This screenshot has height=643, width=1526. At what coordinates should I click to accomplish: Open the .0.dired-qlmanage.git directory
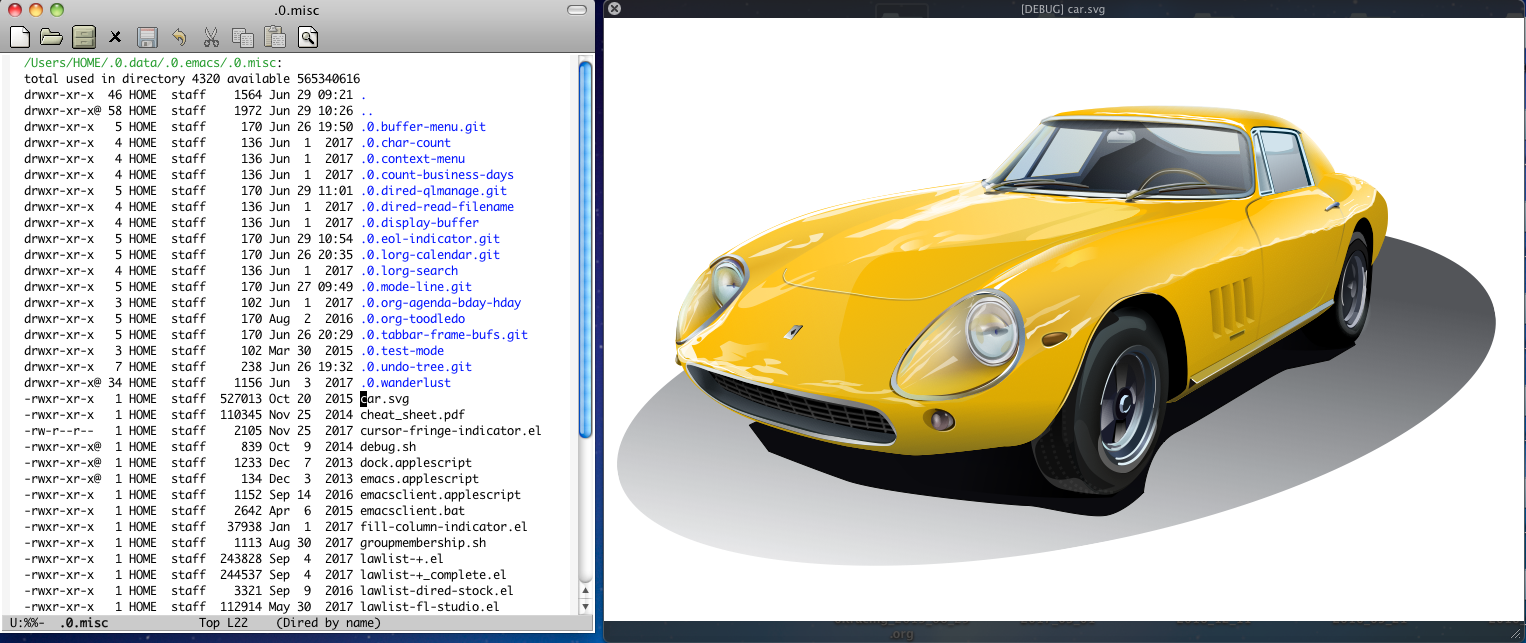click(x=434, y=191)
